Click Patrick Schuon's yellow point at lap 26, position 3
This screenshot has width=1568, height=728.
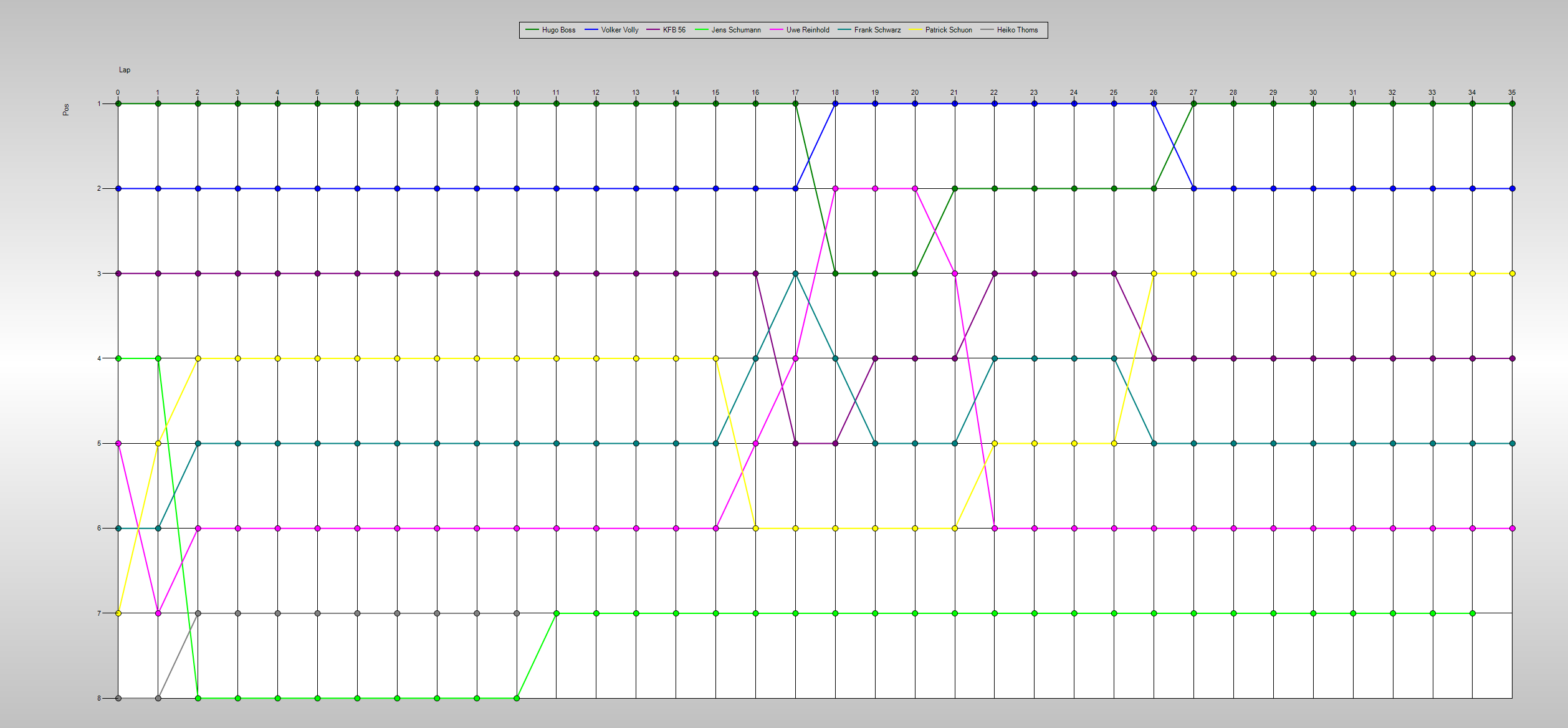pos(1154,274)
